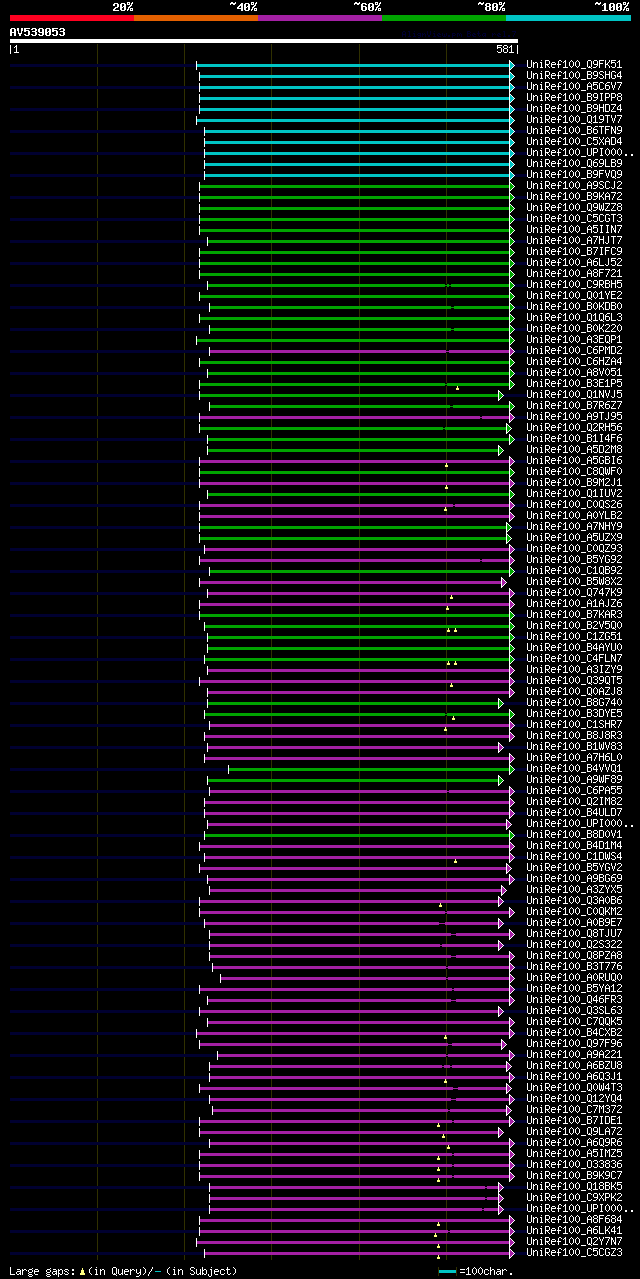Viewport: 640px width, 1279px height.
Task: Select the UniRef100_B4VVQ1 label
Action: click(574, 768)
